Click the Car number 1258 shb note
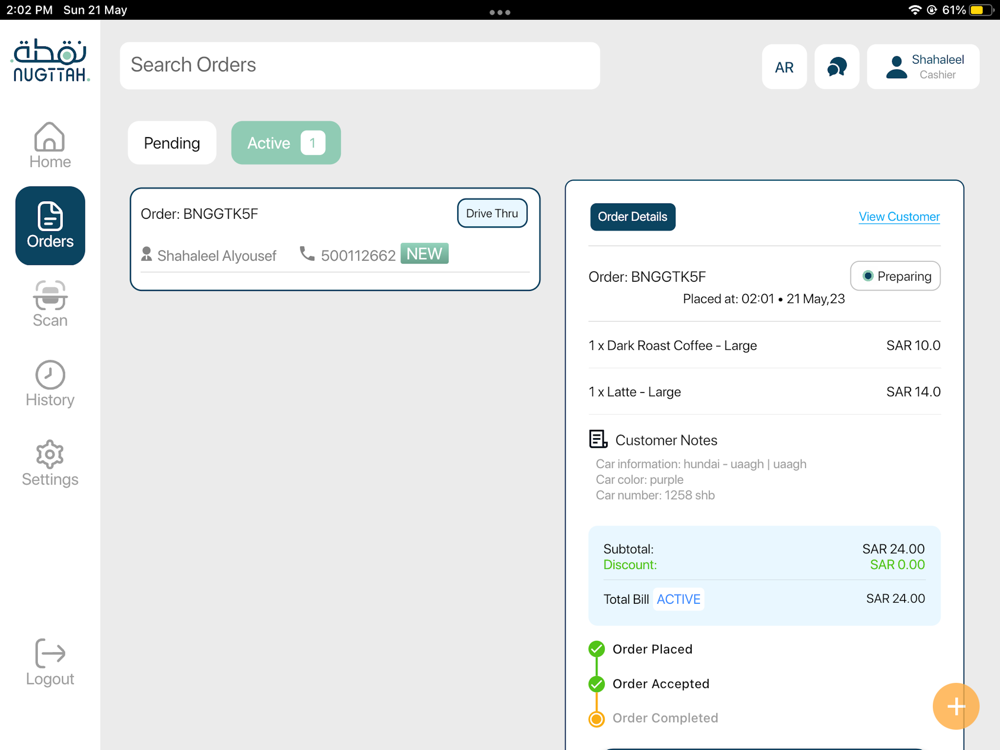This screenshot has width=1000, height=750. click(655, 495)
